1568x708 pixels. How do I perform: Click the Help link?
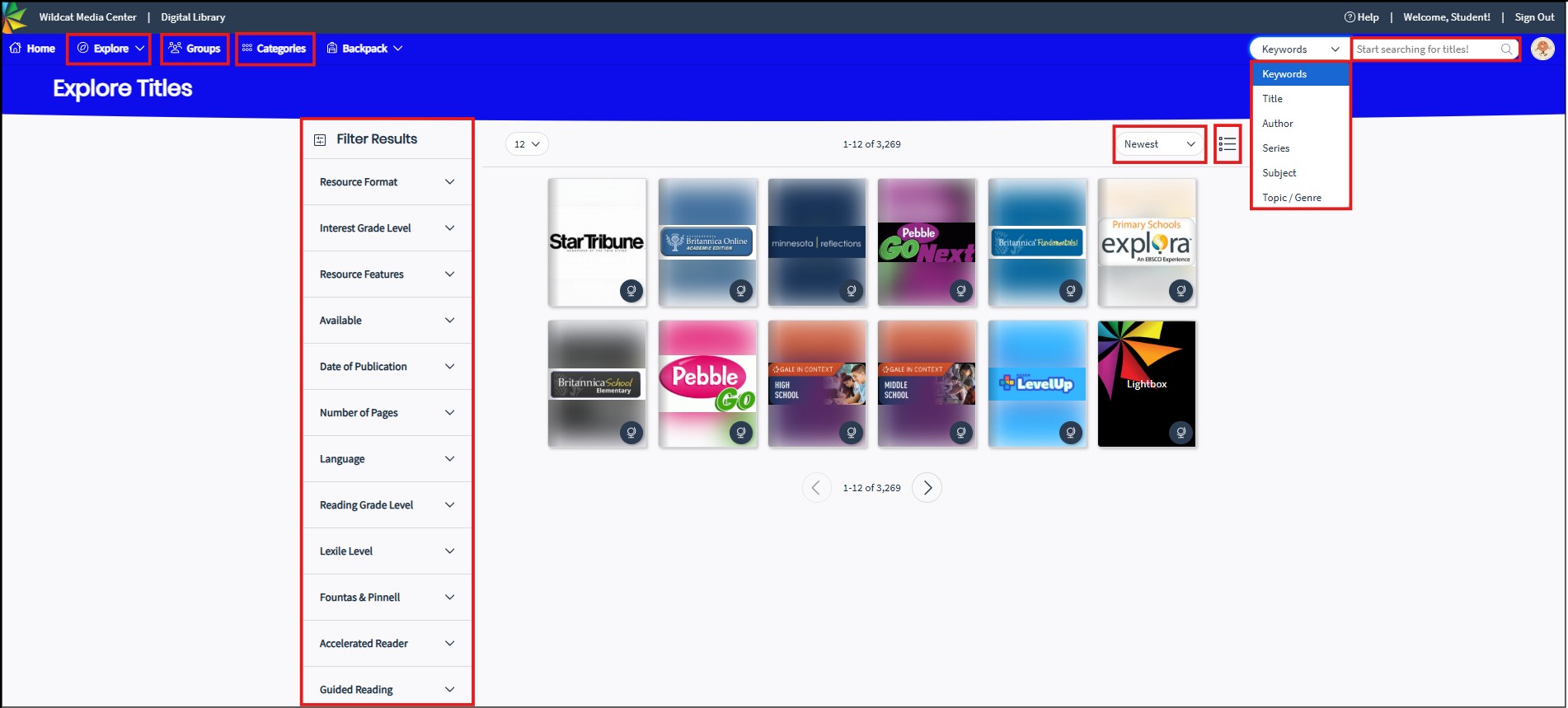coord(1361,16)
